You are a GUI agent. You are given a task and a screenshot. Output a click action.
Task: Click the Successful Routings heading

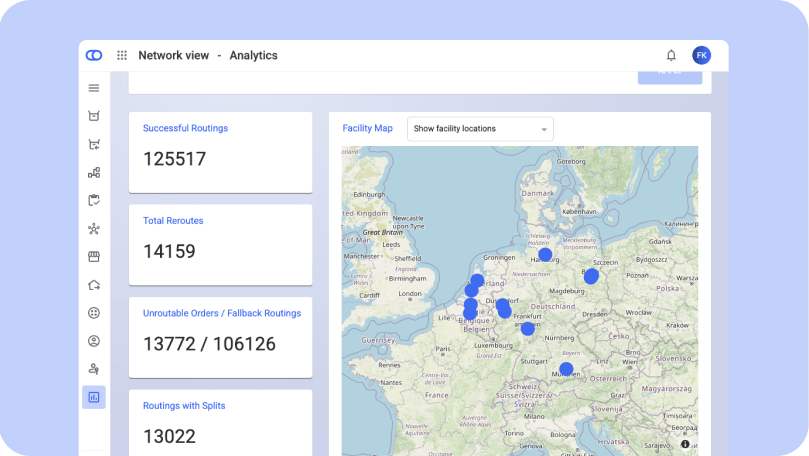(185, 128)
